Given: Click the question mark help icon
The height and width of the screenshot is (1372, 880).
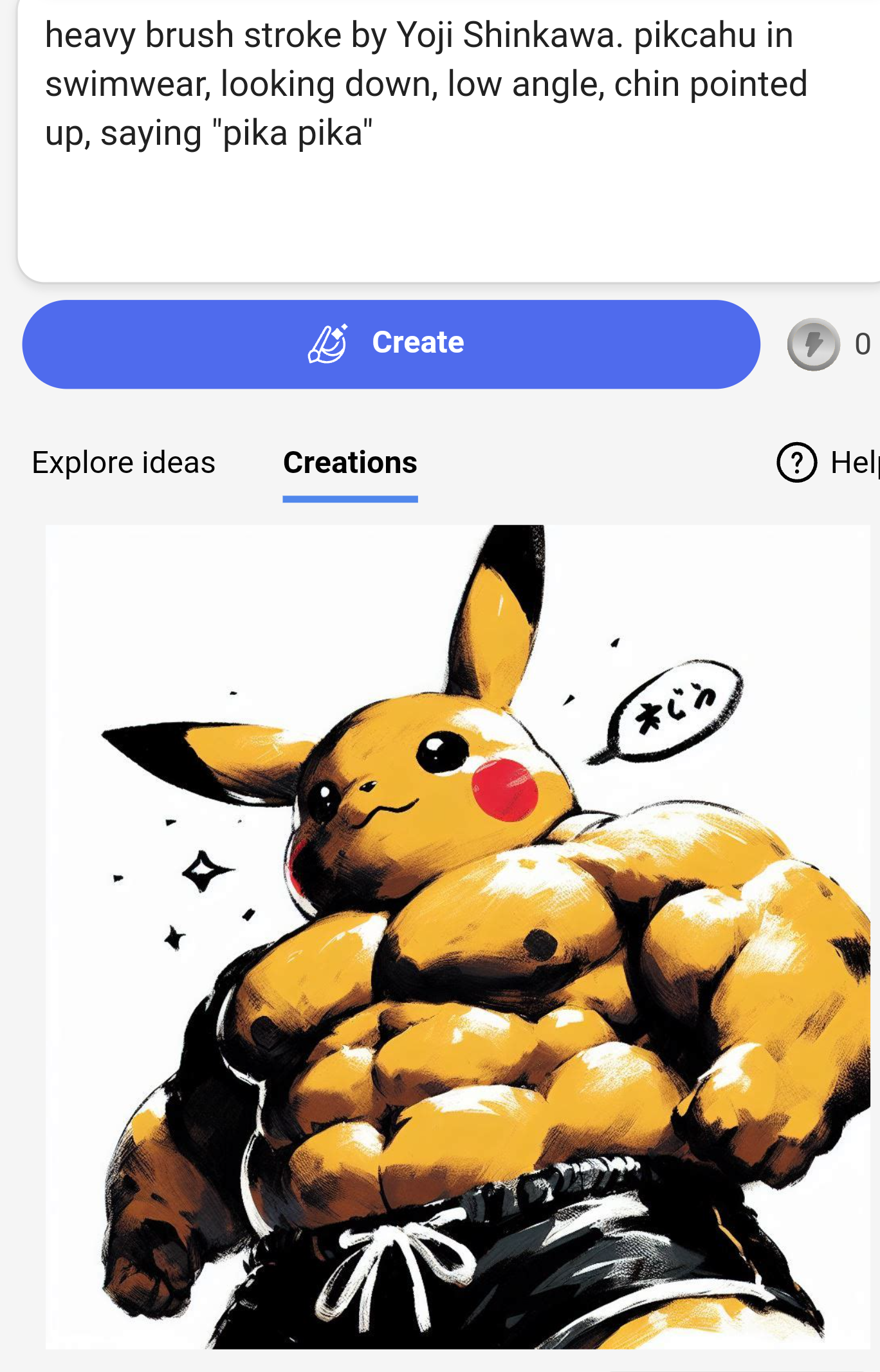Looking at the screenshot, I should 796,462.
